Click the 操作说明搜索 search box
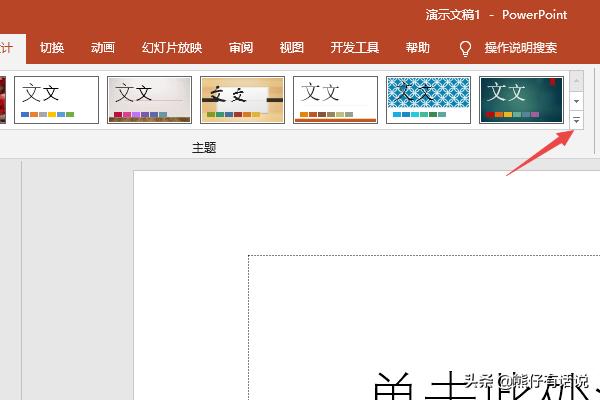This screenshot has height=400, width=600. coord(520,48)
